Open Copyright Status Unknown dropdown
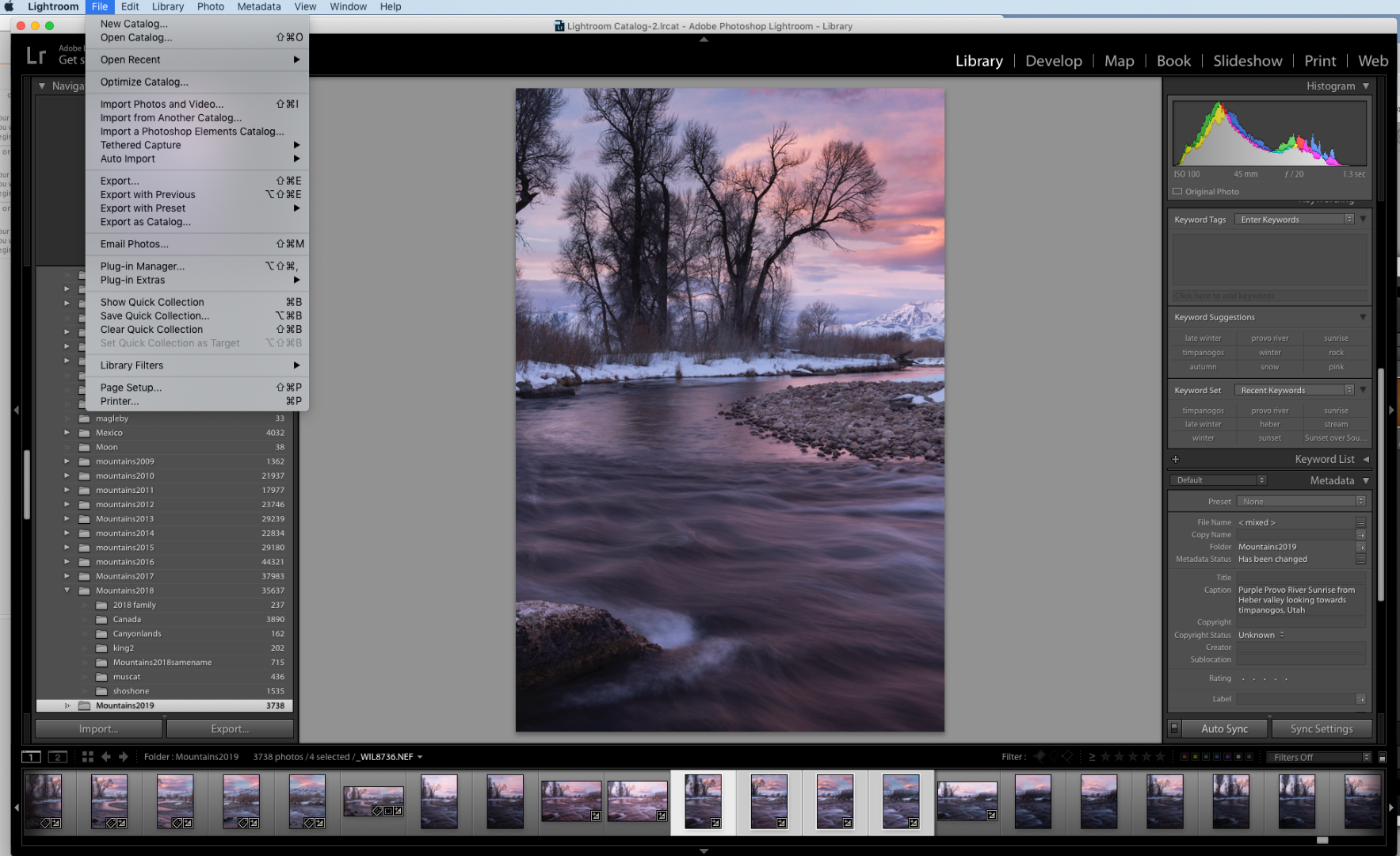Image resolution: width=1400 pixels, height=856 pixels. pos(1261,635)
